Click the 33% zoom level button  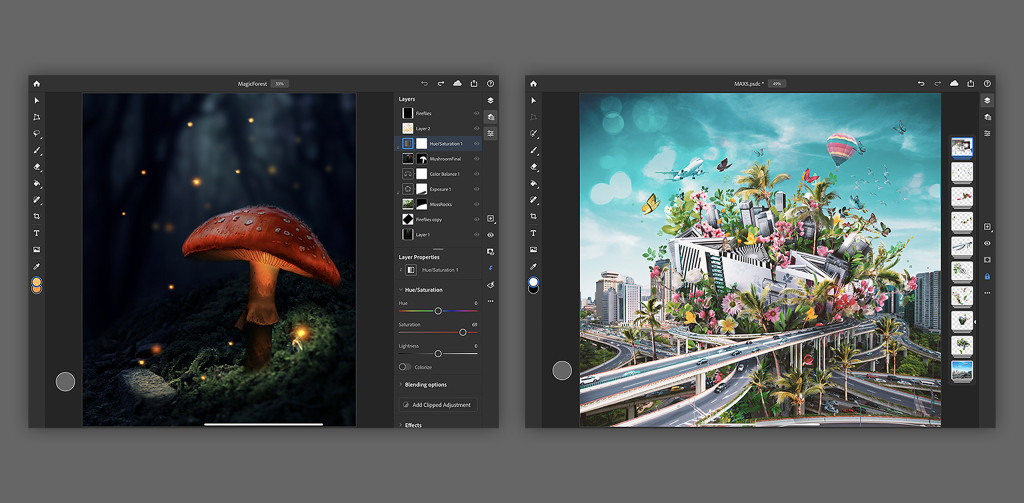click(279, 83)
